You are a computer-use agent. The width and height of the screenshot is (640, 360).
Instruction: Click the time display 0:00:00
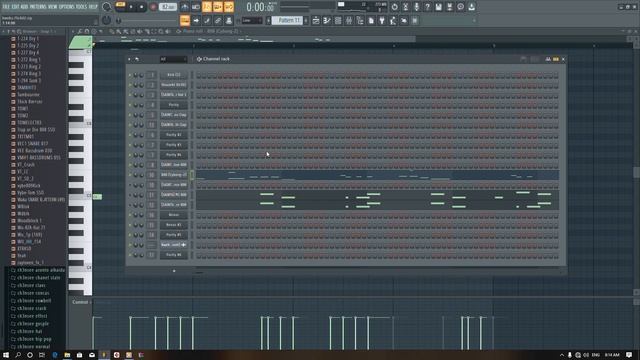coord(260,7)
